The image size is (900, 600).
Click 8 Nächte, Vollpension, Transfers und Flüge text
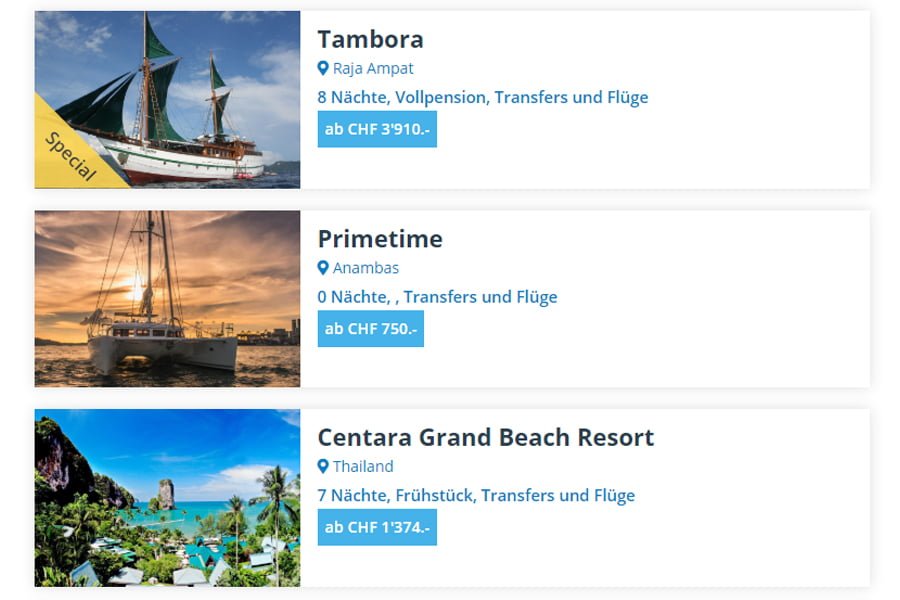click(483, 98)
